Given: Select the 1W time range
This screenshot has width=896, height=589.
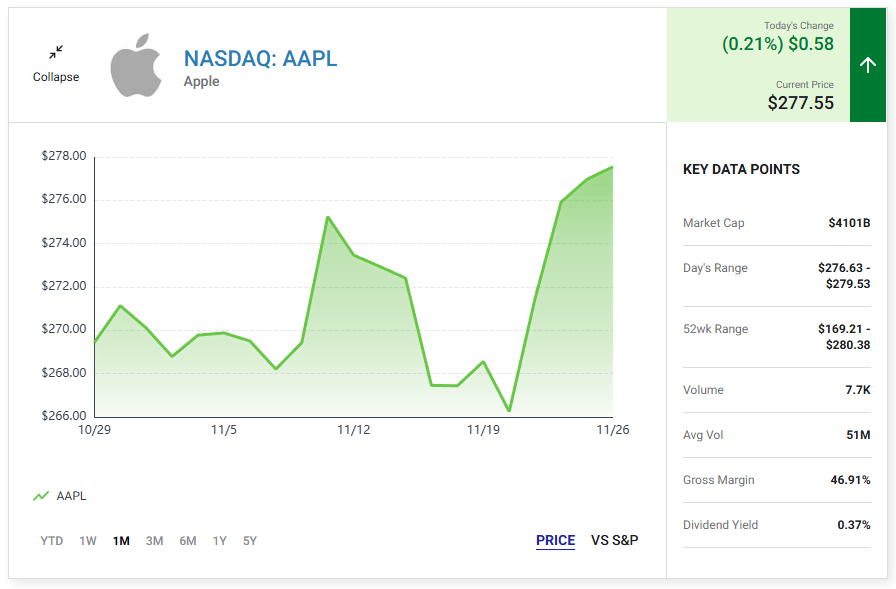Looking at the screenshot, I should (x=88, y=540).
